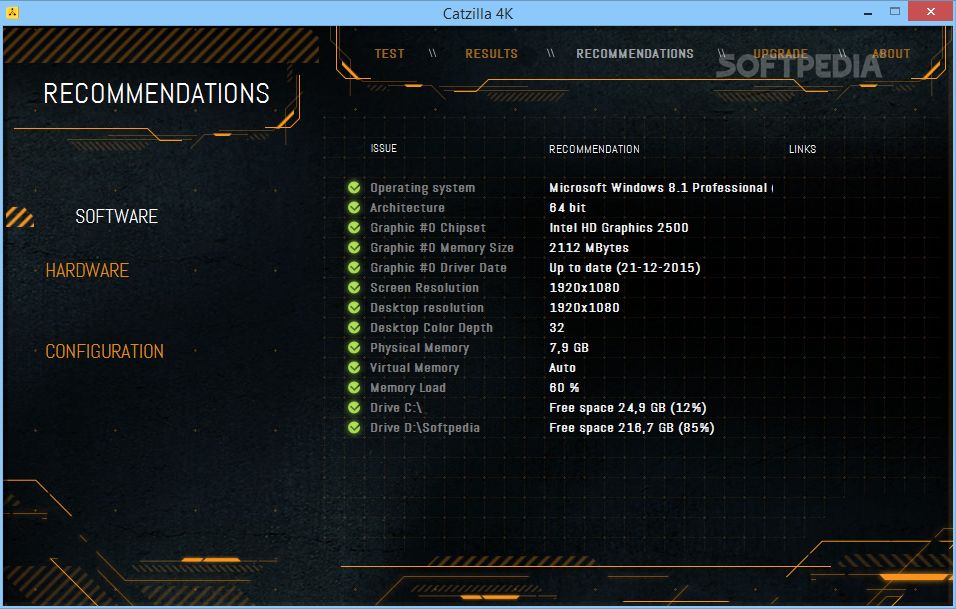
Task: Click the LINKS column header
Action: click(x=802, y=149)
